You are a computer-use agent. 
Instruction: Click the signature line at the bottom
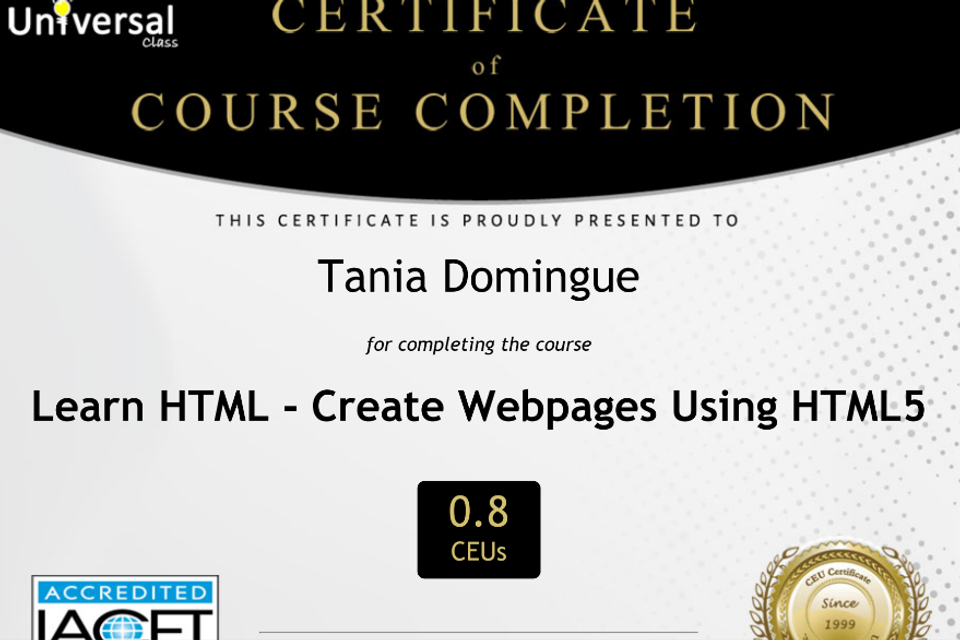point(478,632)
